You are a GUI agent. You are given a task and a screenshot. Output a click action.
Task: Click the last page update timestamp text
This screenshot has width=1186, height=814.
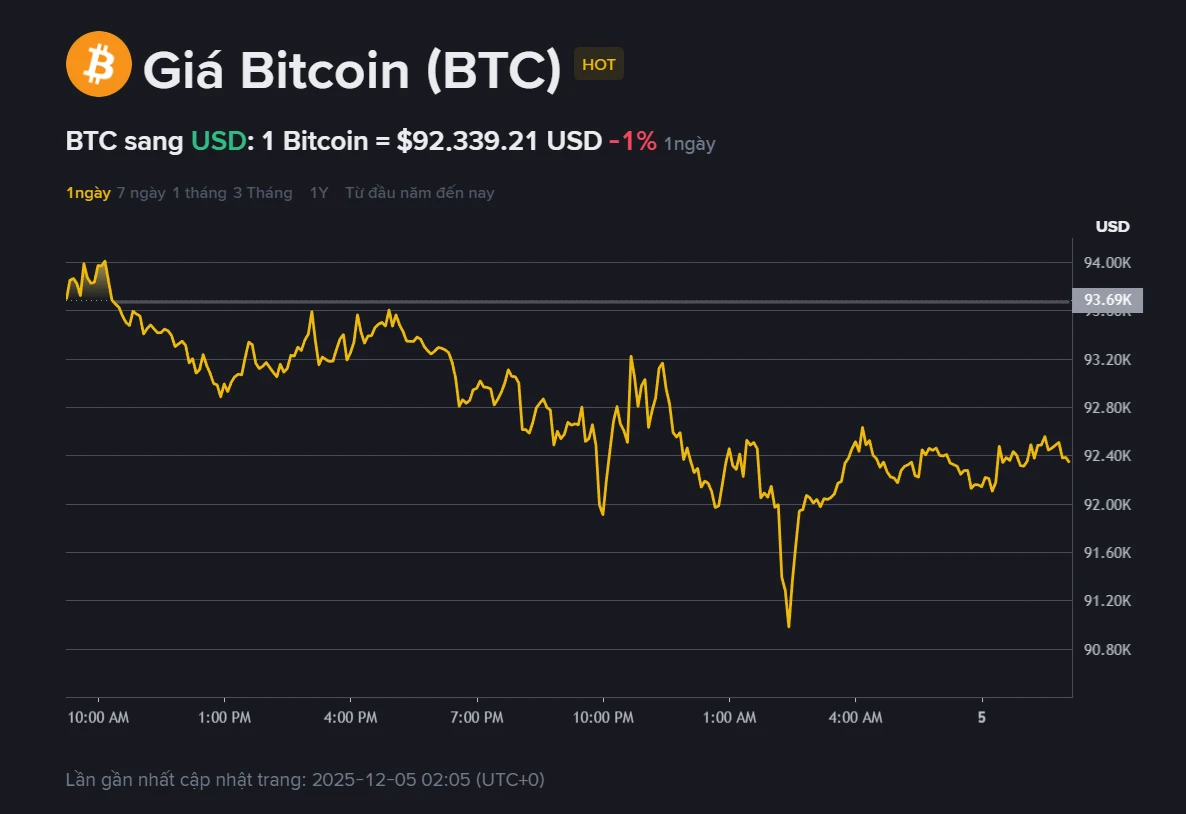[305, 779]
